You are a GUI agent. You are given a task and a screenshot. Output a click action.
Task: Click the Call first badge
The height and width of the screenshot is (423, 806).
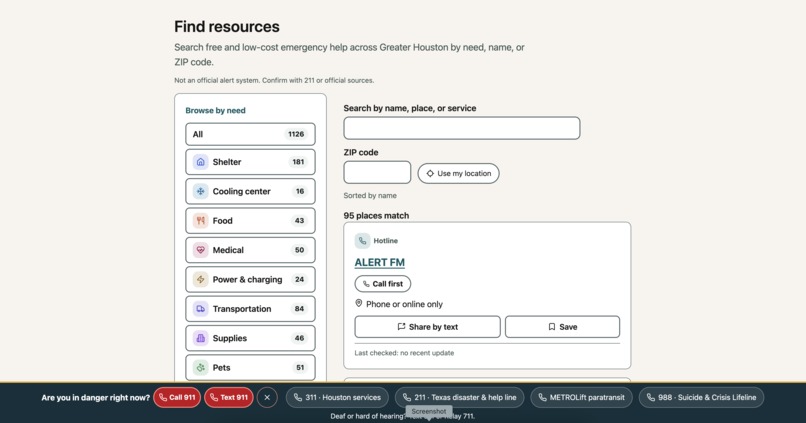pos(382,284)
